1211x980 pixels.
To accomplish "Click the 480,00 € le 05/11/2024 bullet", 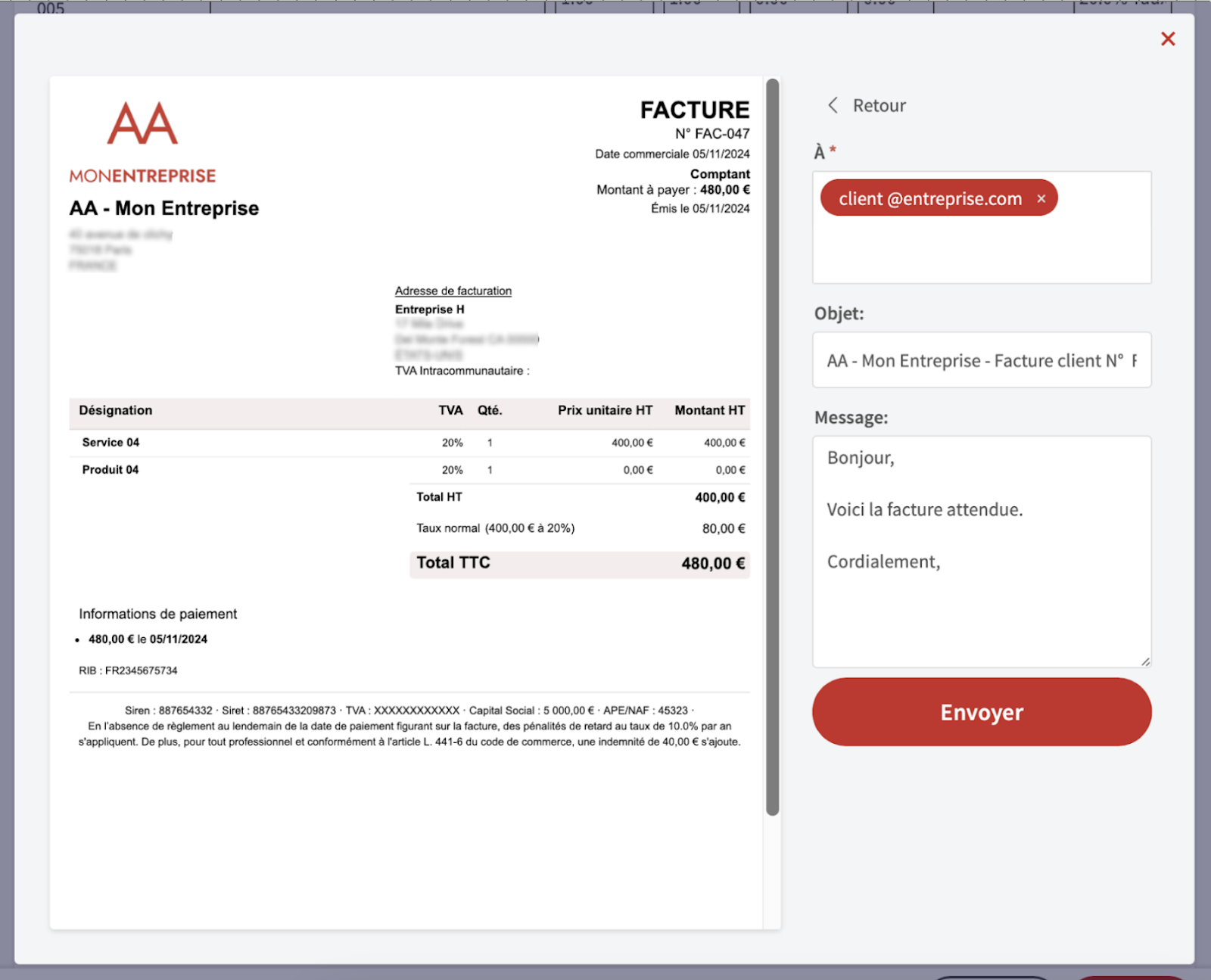I will click(x=148, y=639).
